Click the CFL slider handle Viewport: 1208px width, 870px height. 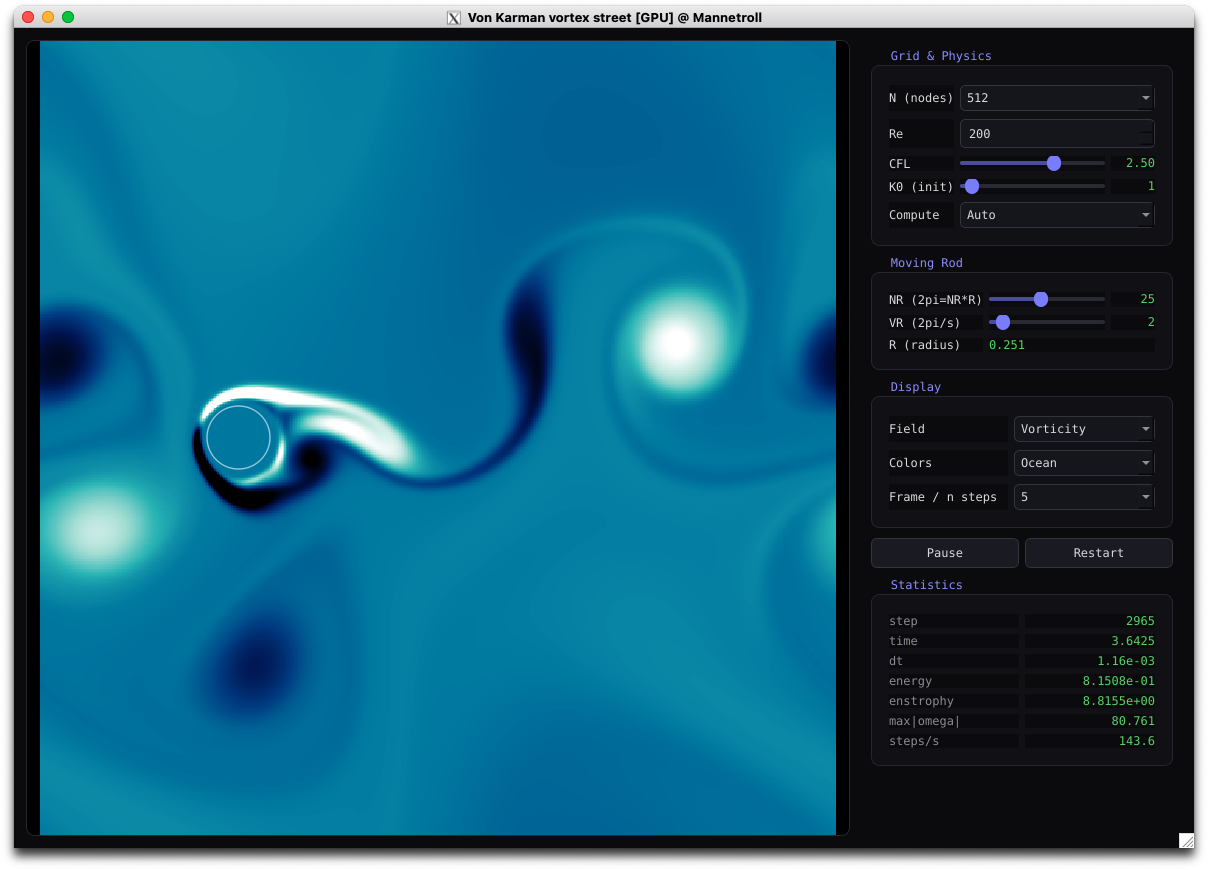tap(1054, 163)
